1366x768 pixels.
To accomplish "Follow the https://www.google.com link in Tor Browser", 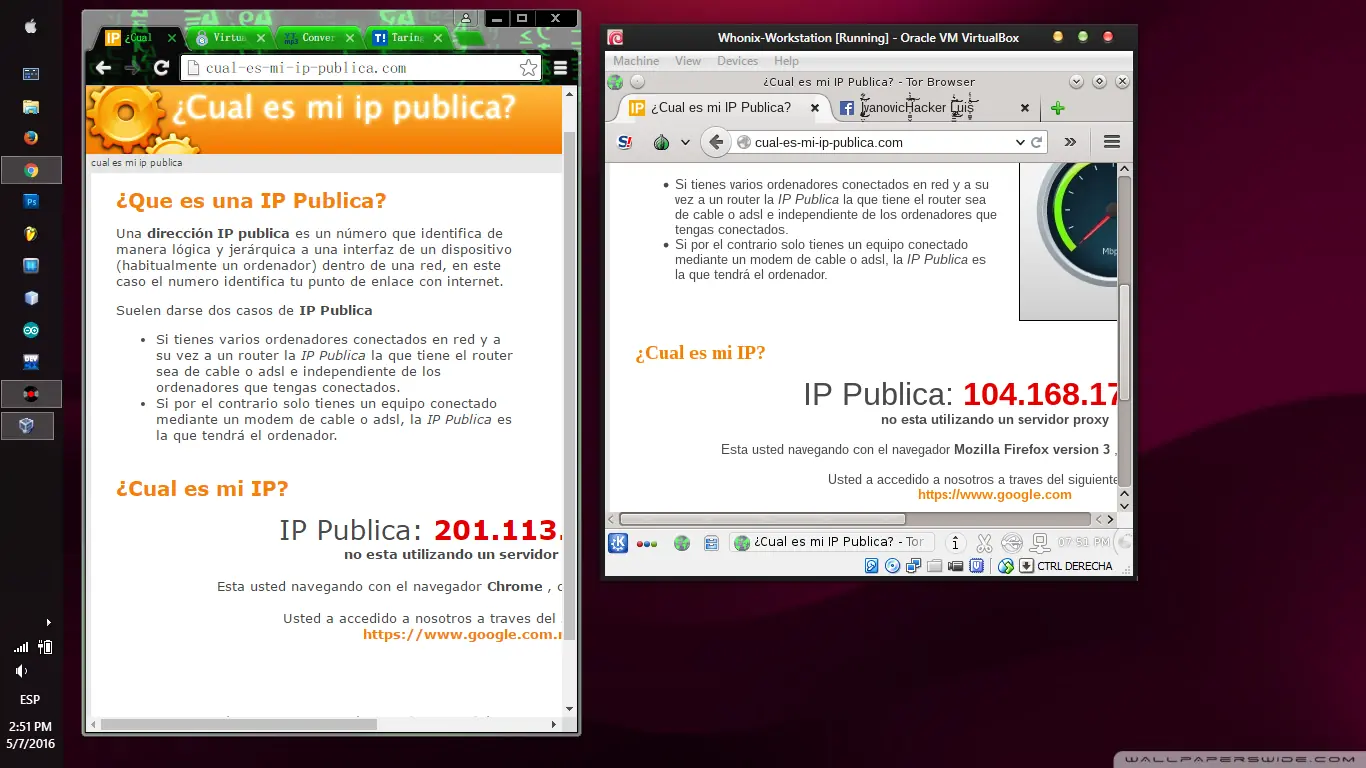I will pos(995,494).
